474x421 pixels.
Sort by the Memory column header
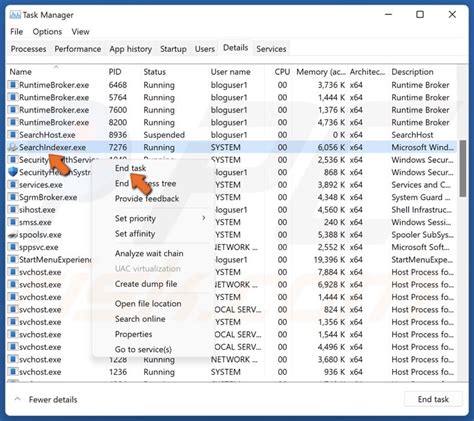[x=321, y=72]
